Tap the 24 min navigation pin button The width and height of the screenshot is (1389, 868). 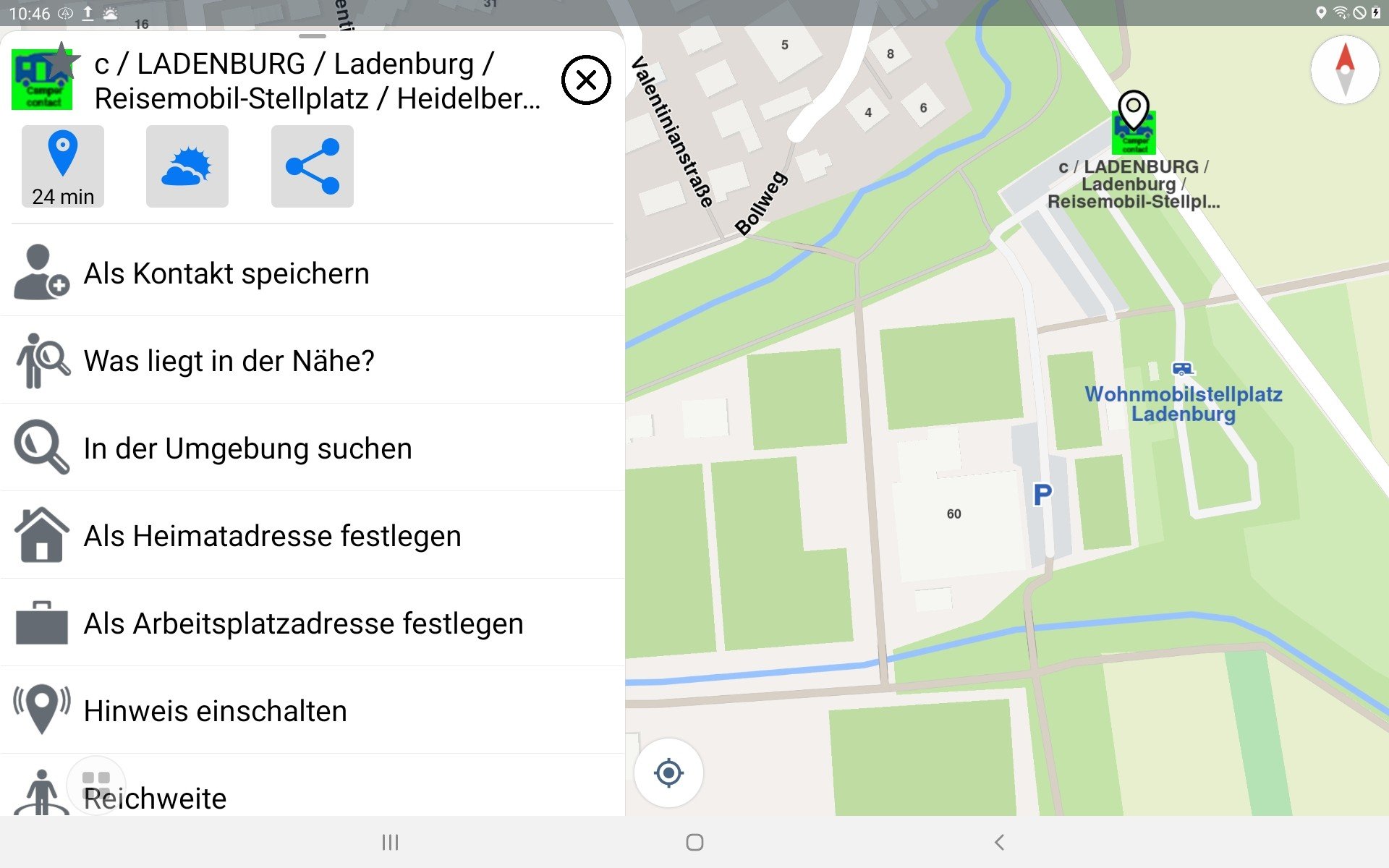coord(63,166)
